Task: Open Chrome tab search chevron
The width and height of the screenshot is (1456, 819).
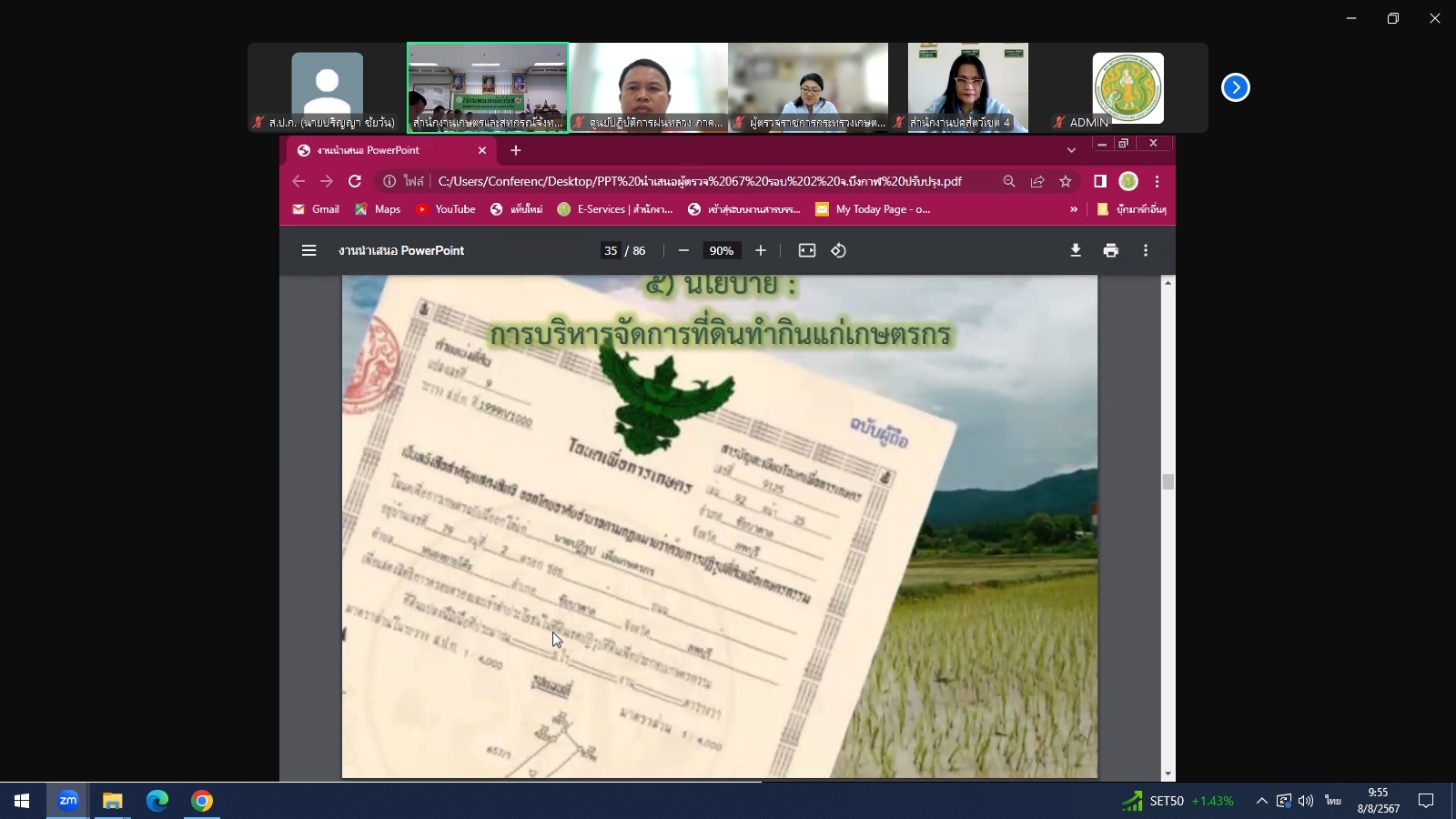Action: (1071, 150)
